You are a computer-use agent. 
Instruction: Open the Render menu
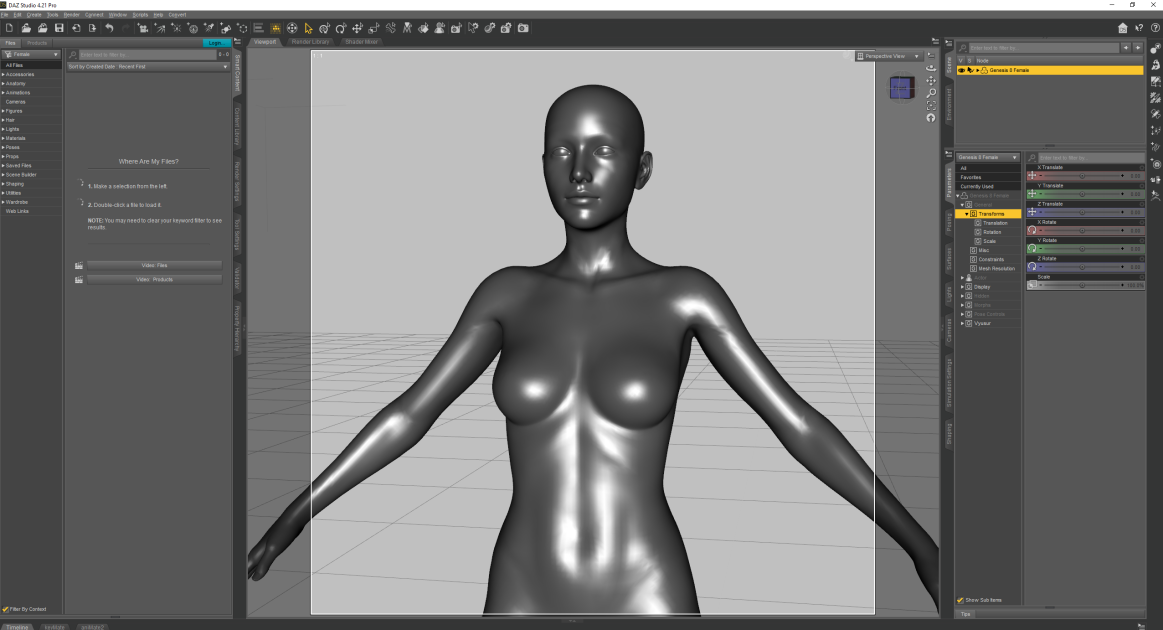click(x=71, y=15)
